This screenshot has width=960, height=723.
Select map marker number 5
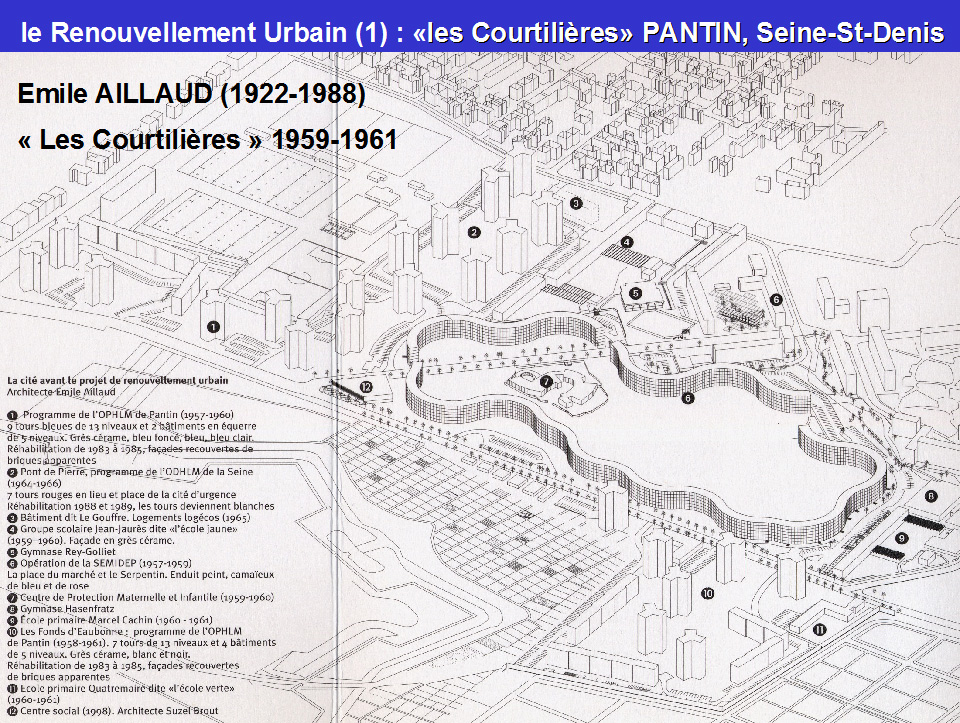click(x=635, y=293)
